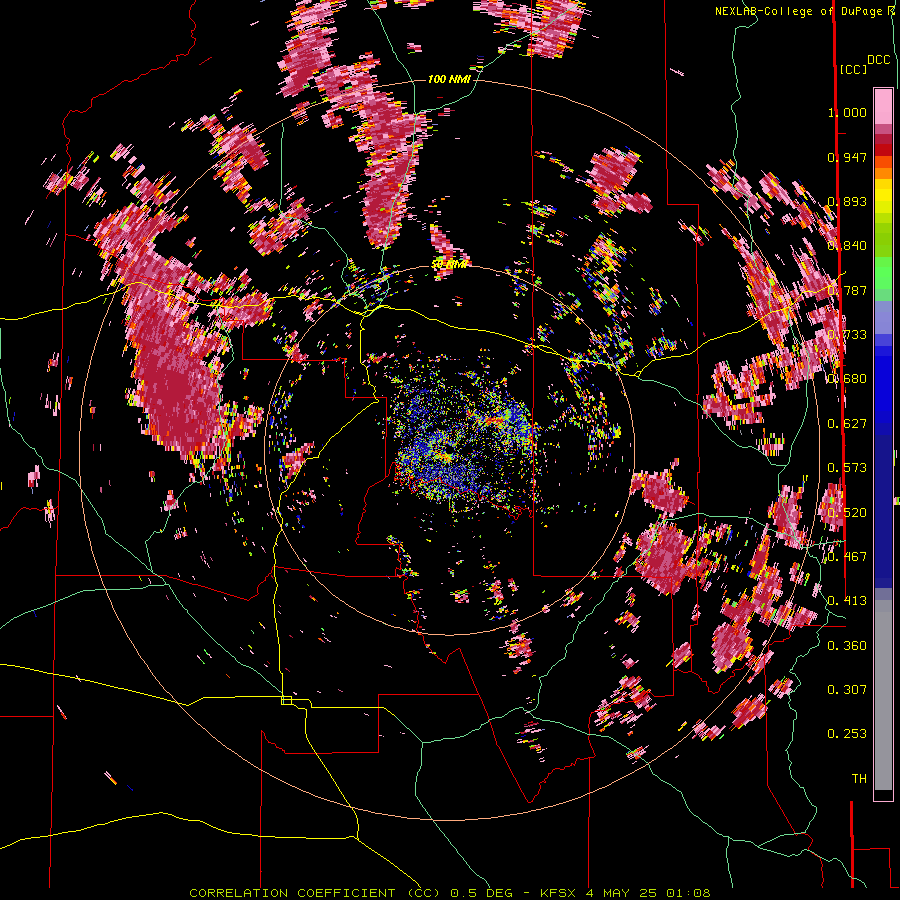The width and height of the screenshot is (900, 900).
Task: Click the DCC label above the legend
Action: 878,60
